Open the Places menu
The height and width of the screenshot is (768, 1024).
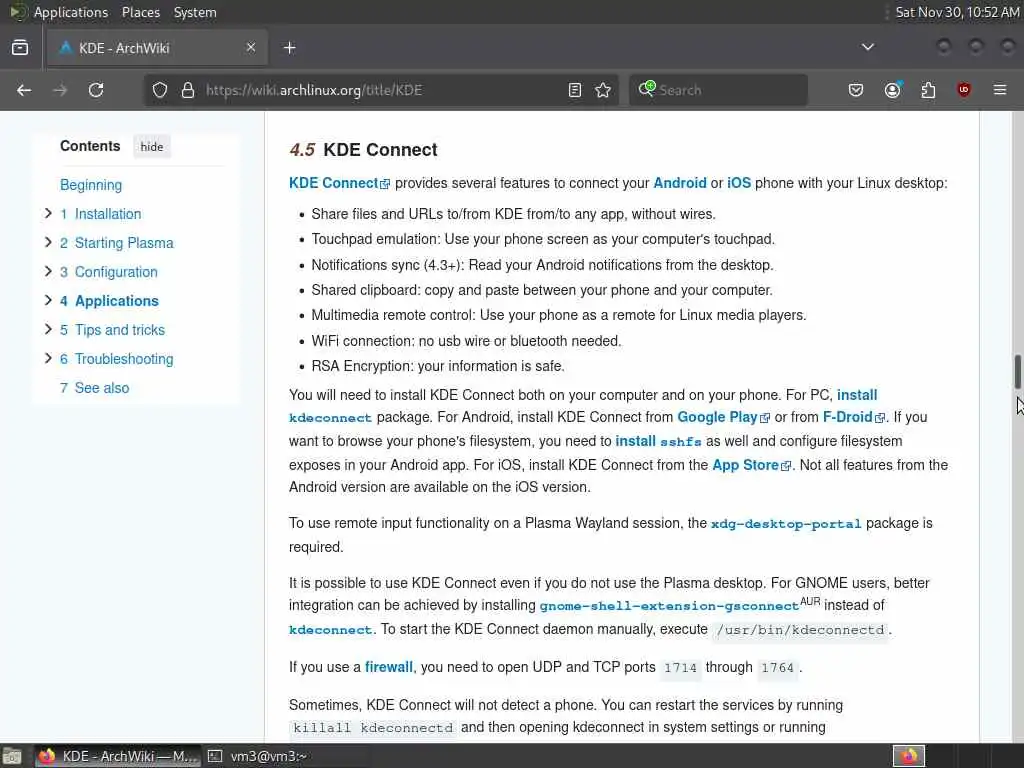(140, 12)
